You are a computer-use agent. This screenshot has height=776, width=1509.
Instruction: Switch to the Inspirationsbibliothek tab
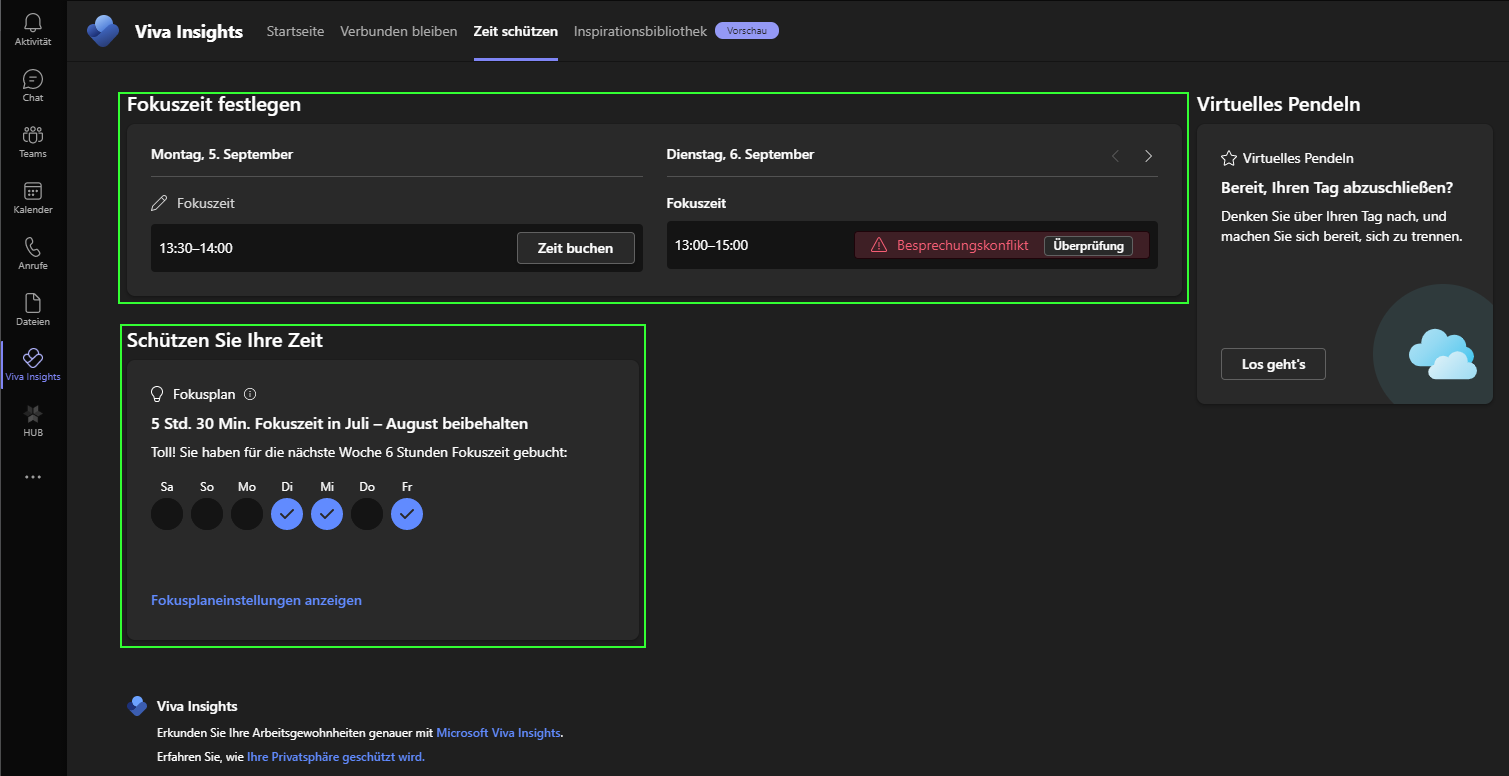click(x=640, y=31)
